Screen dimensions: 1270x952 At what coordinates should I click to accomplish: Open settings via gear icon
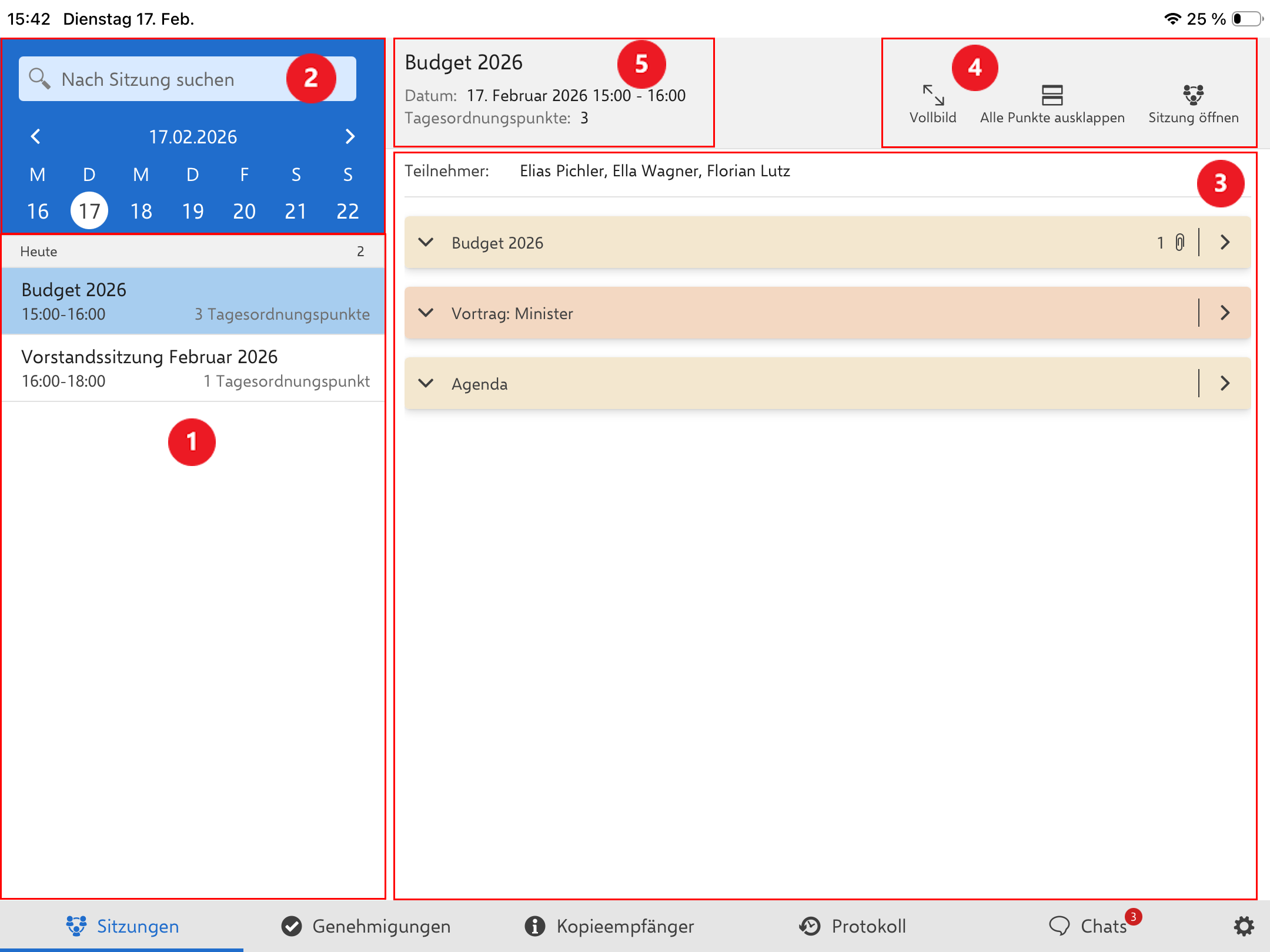[1244, 927]
